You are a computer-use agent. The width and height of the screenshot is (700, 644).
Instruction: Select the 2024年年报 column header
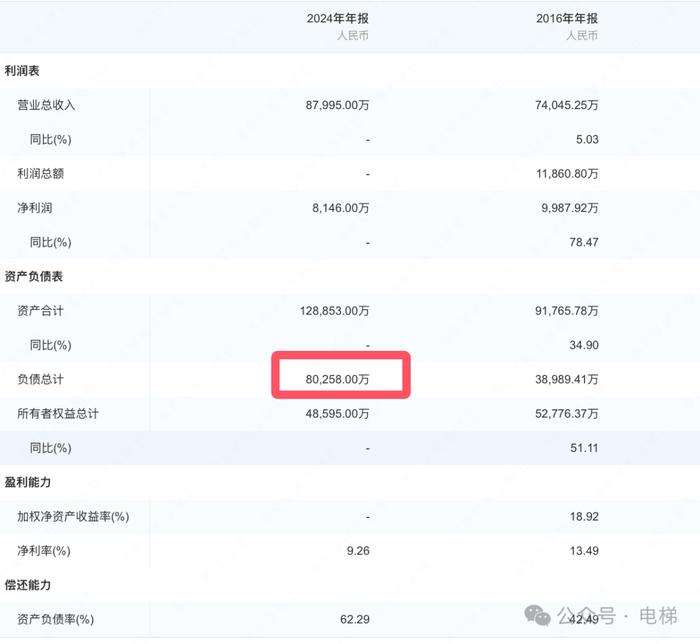[x=338, y=18]
